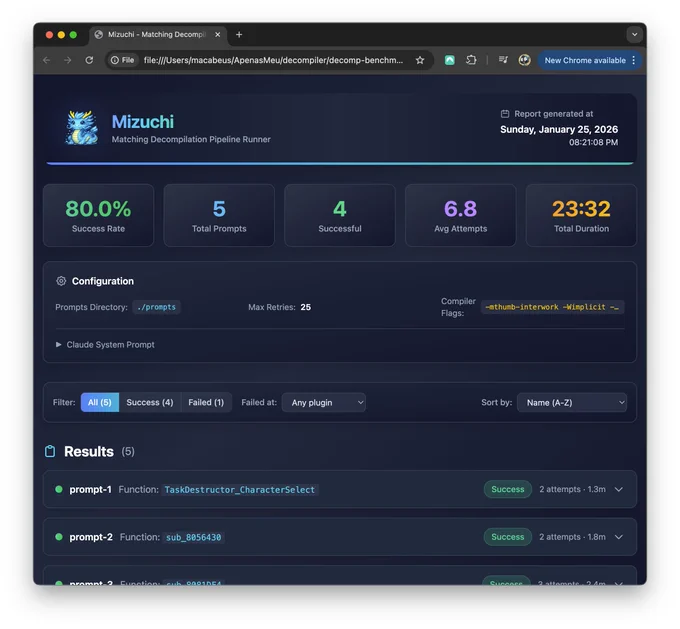Open the Extensions puzzle-piece menu
The image size is (680, 629).
click(x=471, y=60)
